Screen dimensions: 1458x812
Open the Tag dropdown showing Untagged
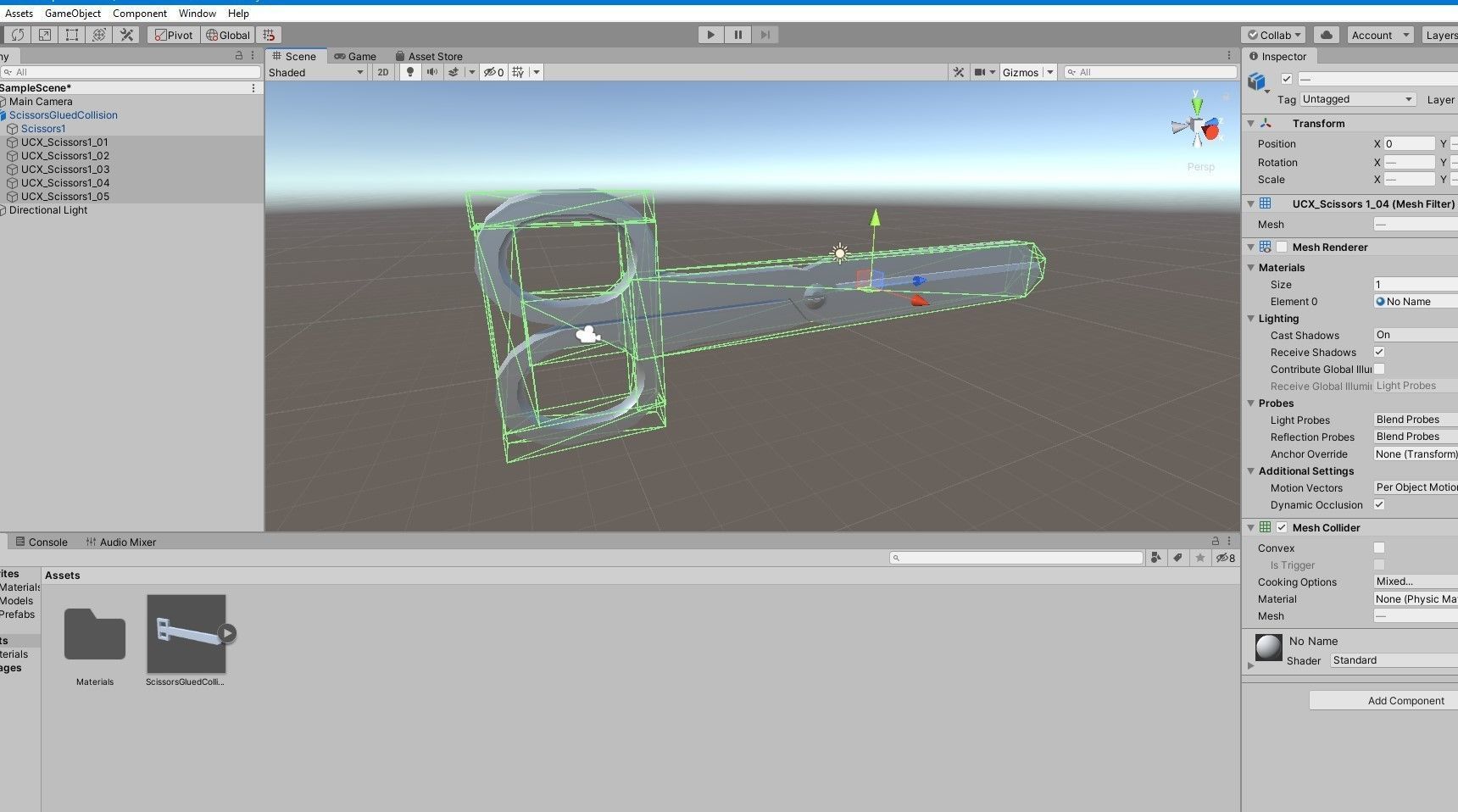pos(1358,99)
